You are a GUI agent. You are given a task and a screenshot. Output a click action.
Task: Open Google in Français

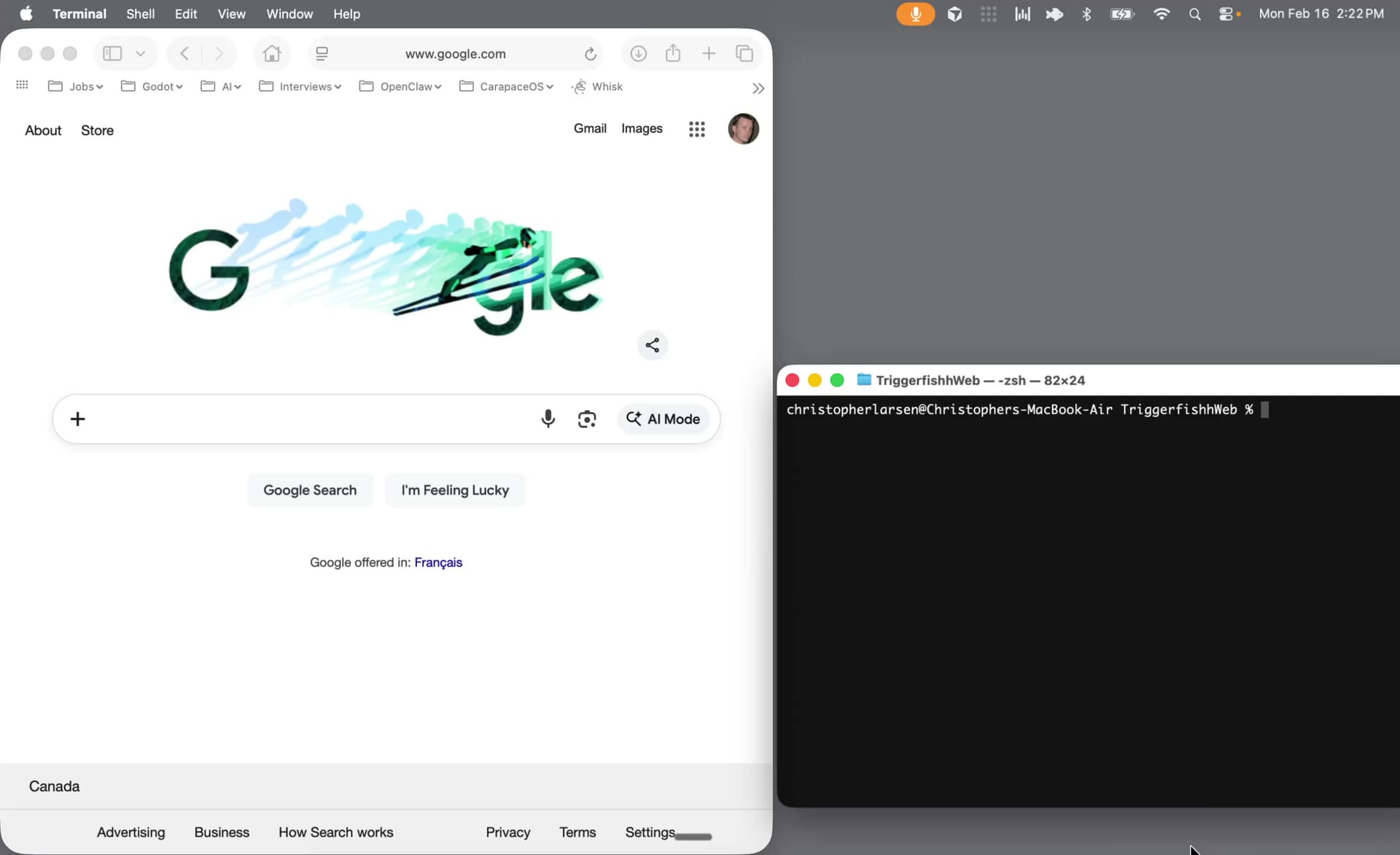pyautogui.click(x=438, y=562)
